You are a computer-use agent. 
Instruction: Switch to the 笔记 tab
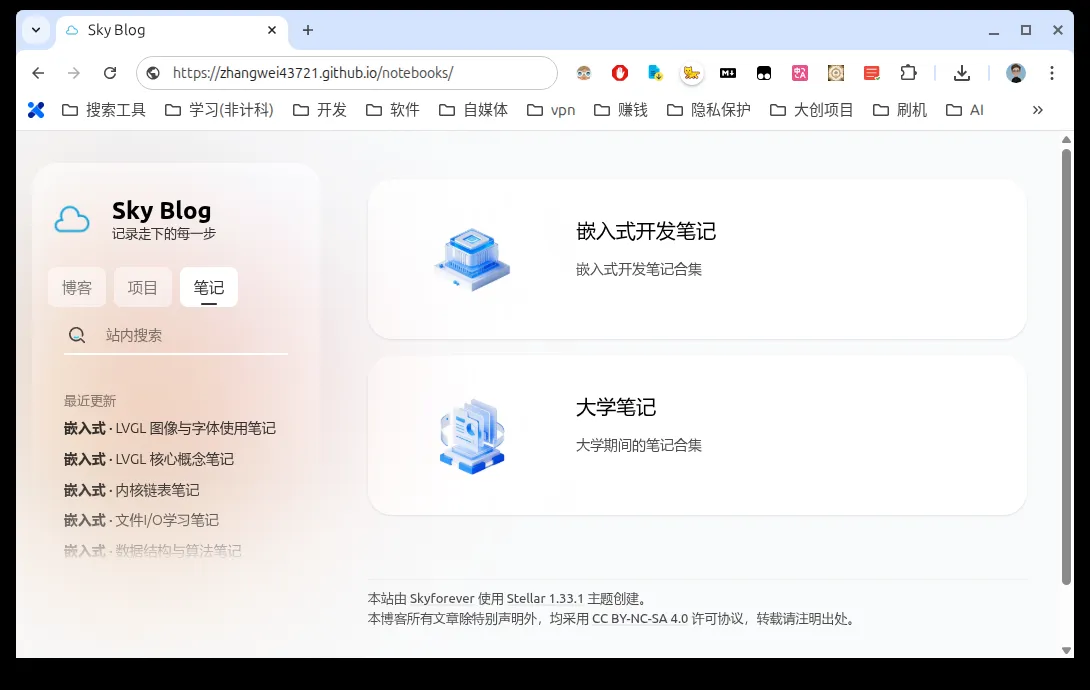point(208,287)
